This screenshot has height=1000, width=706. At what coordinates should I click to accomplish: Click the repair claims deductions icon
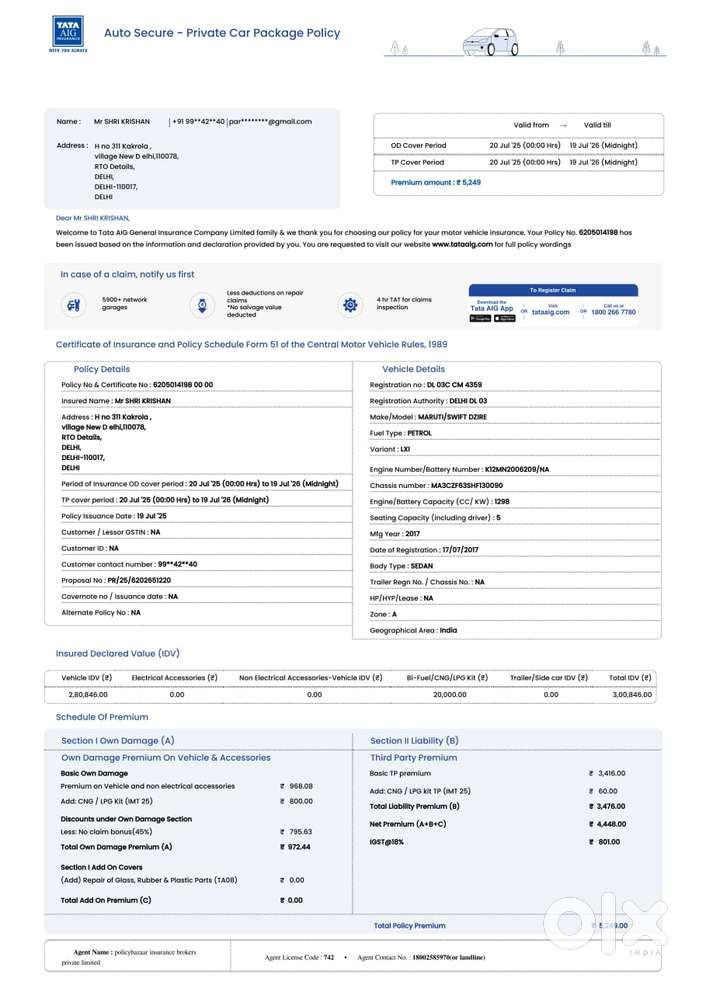point(202,304)
